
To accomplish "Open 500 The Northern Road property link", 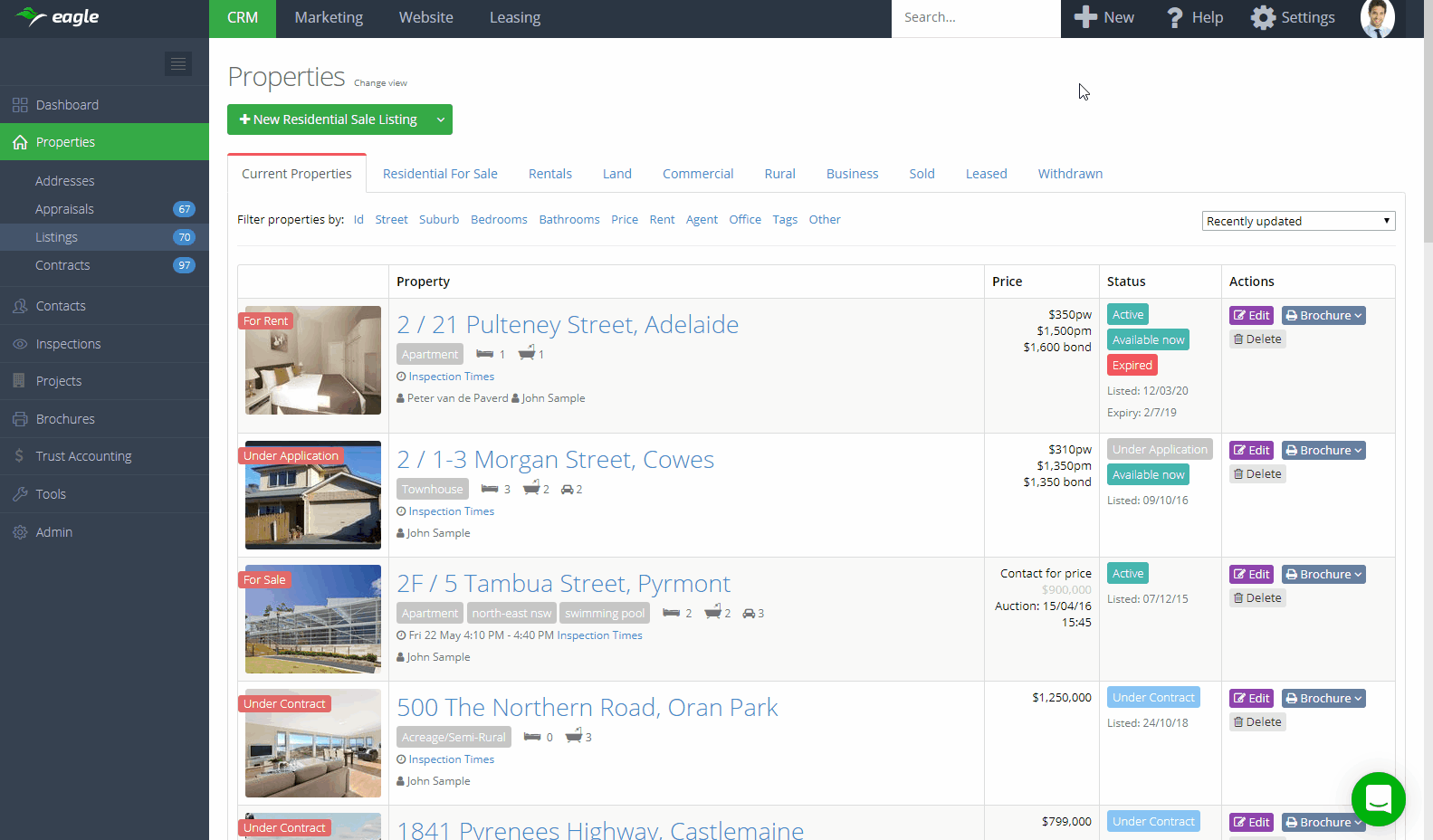I will click(587, 708).
